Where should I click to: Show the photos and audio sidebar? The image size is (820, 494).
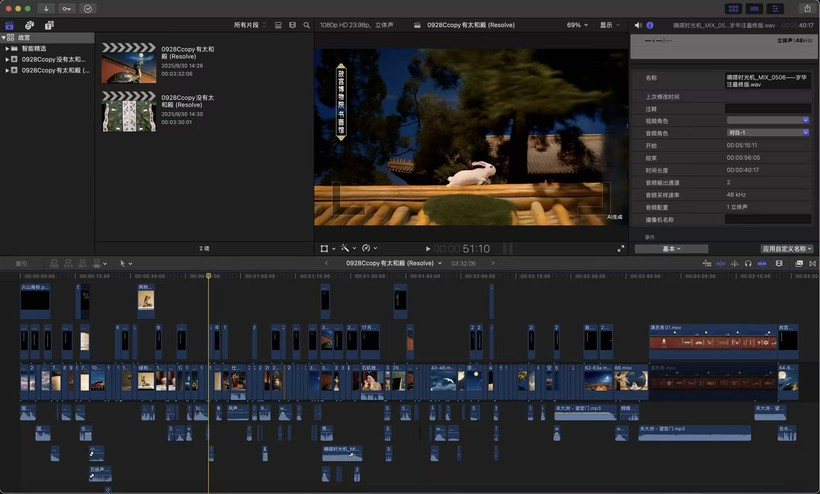coord(29,25)
